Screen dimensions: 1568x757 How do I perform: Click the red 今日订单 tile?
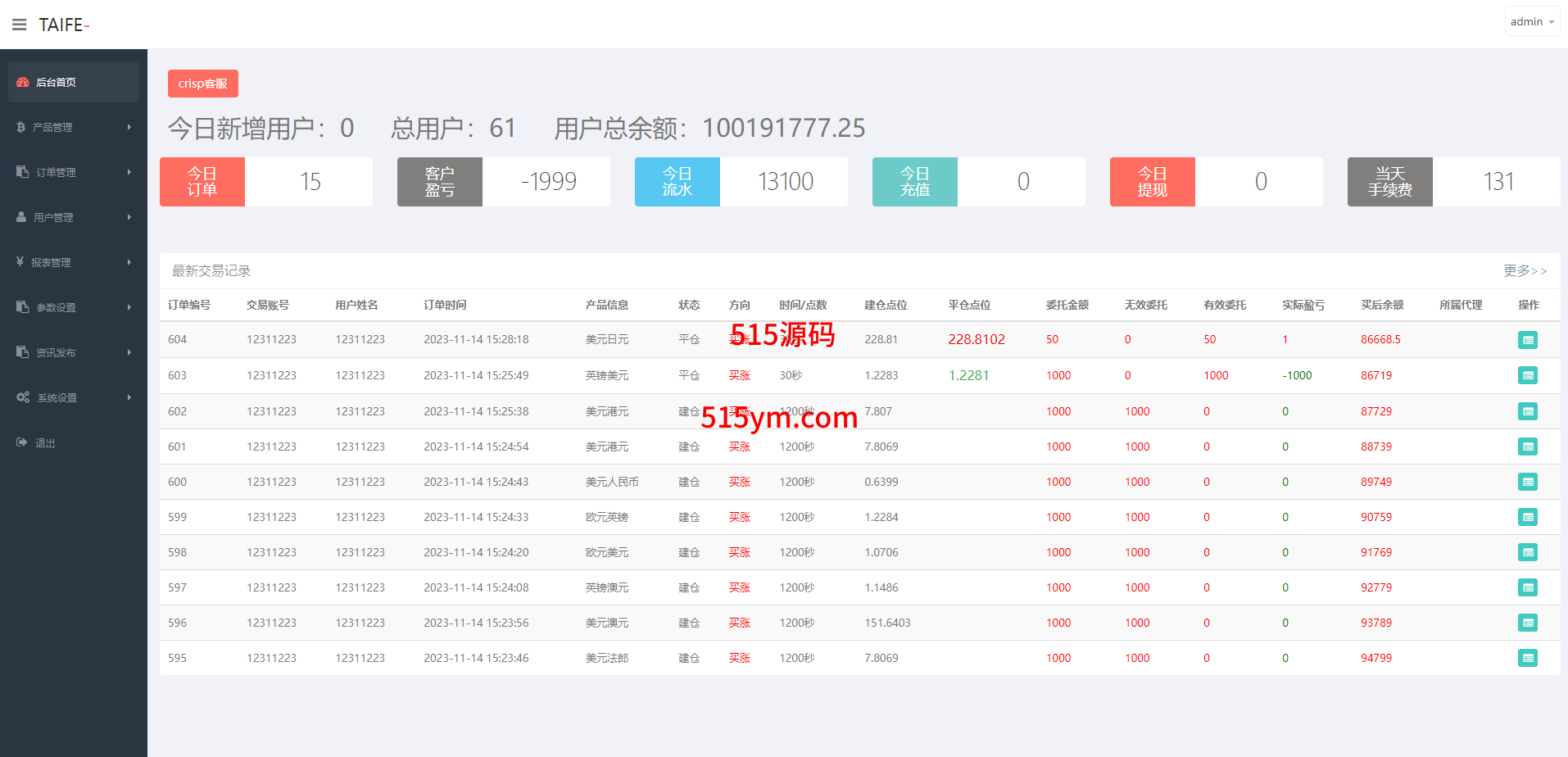[202, 182]
